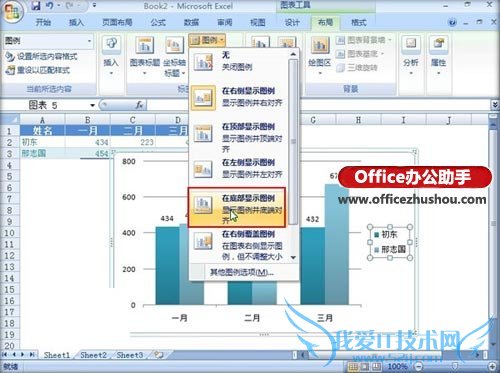Image resolution: width=500 pixels, height=373 pixels.
Task: Click the zoom in plus button
Action: (x=492, y=367)
